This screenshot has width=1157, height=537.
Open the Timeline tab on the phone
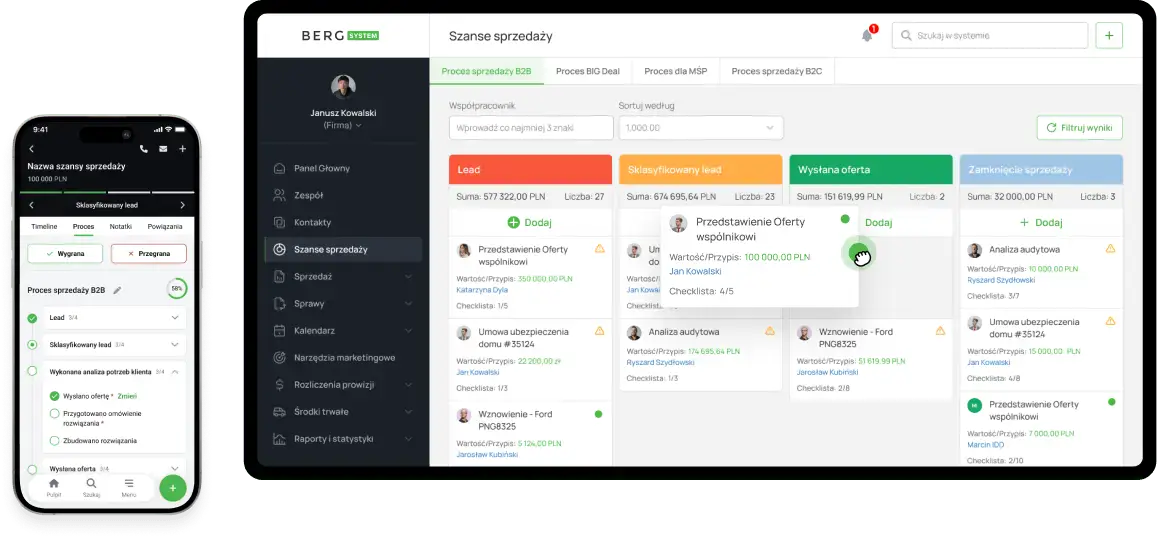(44, 226)
